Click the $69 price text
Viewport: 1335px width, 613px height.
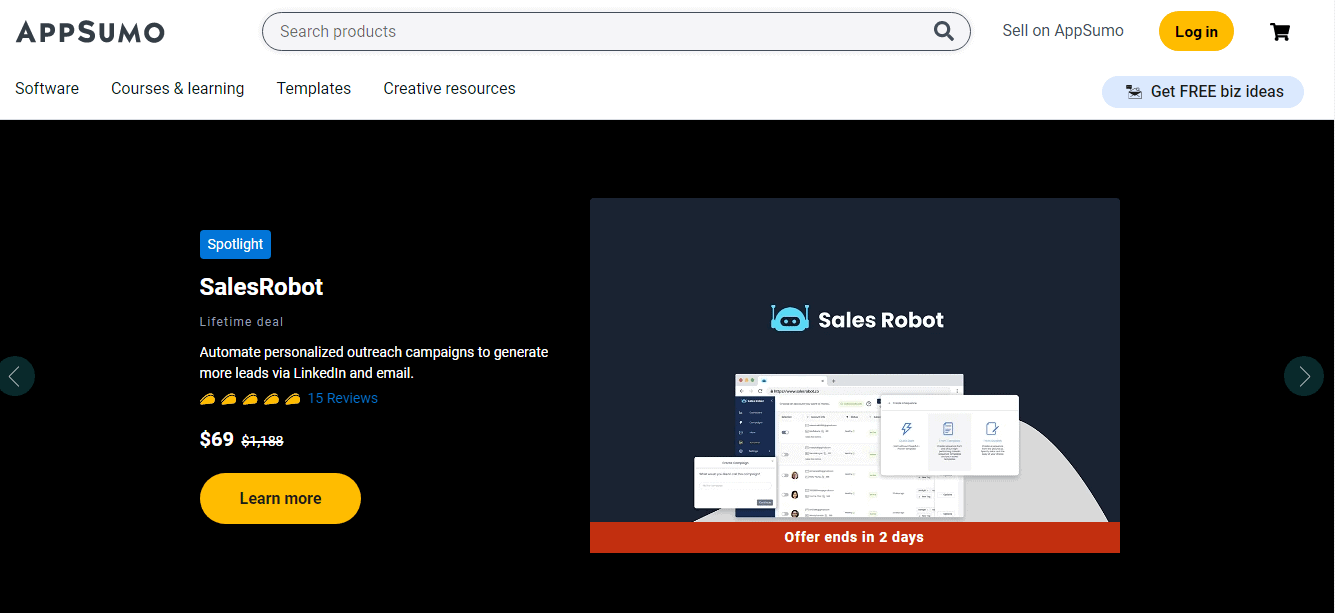pos(217,439)
